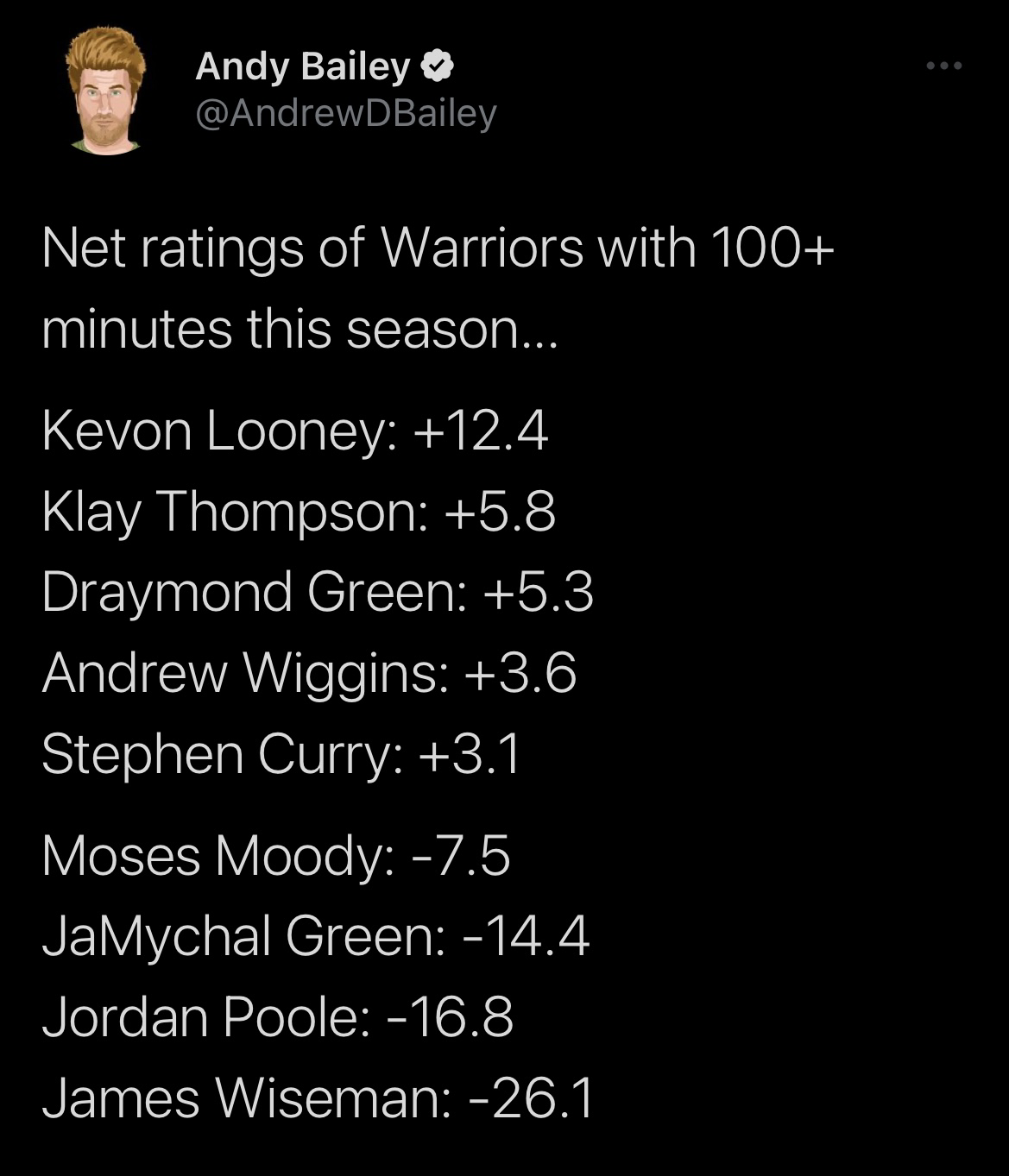Open Andy Bailey's cartoon profile avatar
The height and width of the screenshot is (1176, 1009).
pos(105,90)
